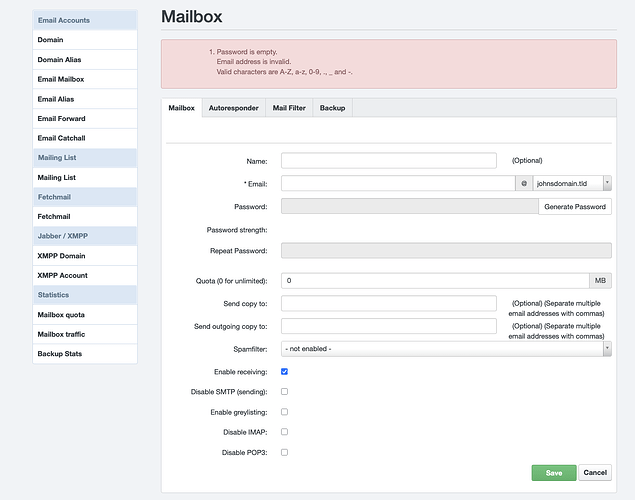Click the green Save button
The width and height of the screenshot is (635, 500).
(554, 473)
